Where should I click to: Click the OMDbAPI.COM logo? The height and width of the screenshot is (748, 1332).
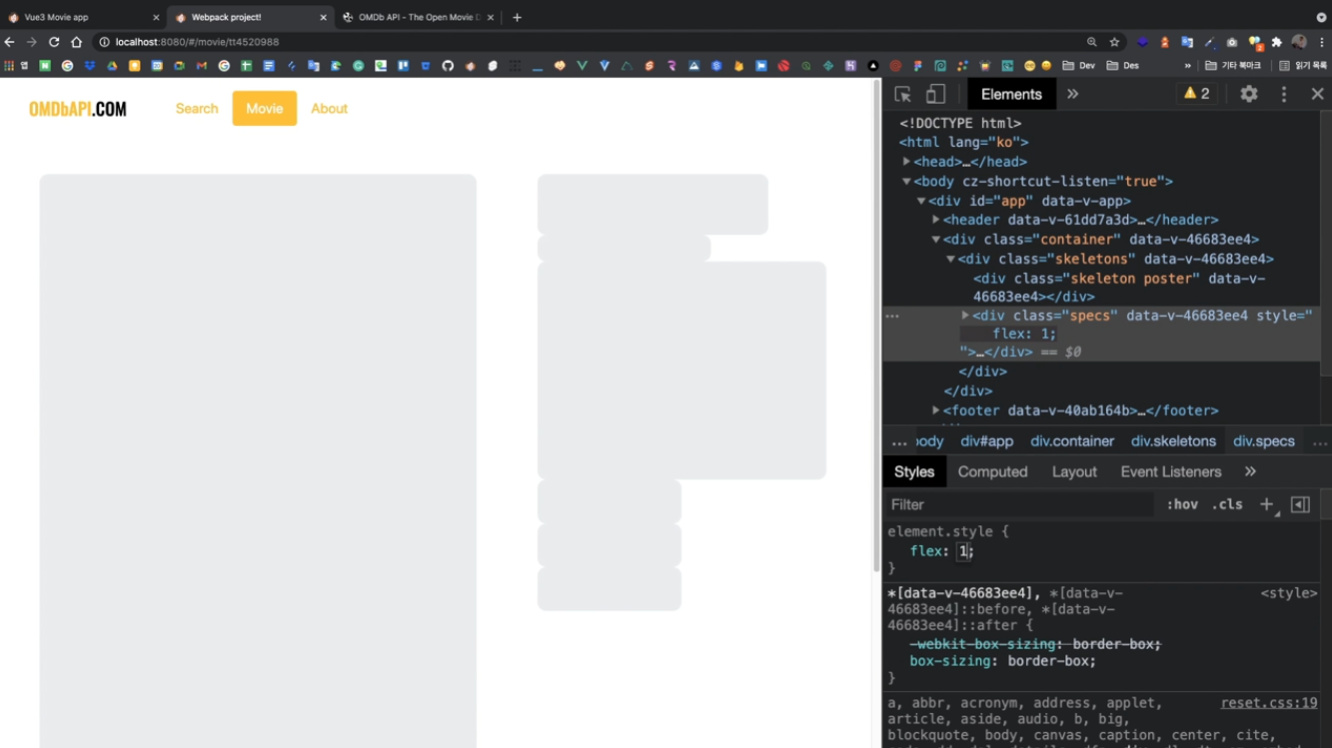click(78, 109)
